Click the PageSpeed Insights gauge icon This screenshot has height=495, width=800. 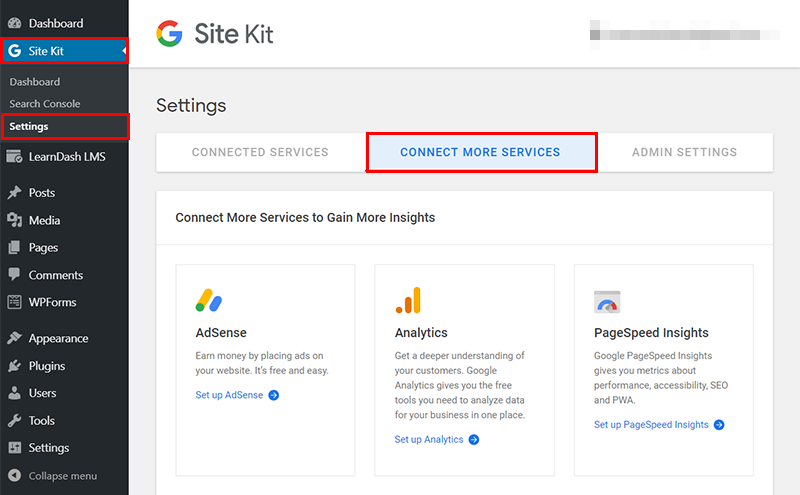coord(607,301)
